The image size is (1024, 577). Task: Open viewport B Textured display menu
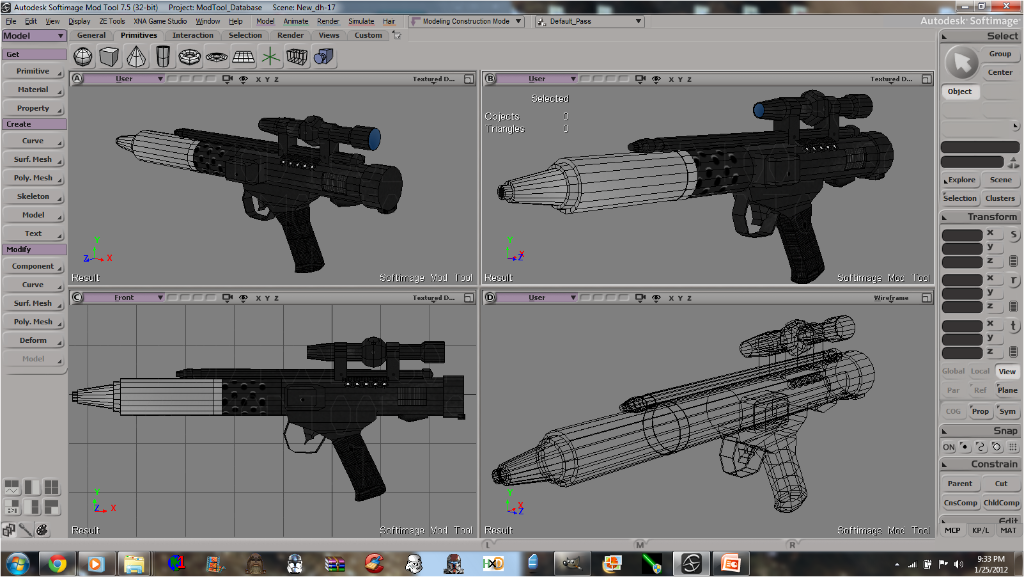(x=891, y=79)
